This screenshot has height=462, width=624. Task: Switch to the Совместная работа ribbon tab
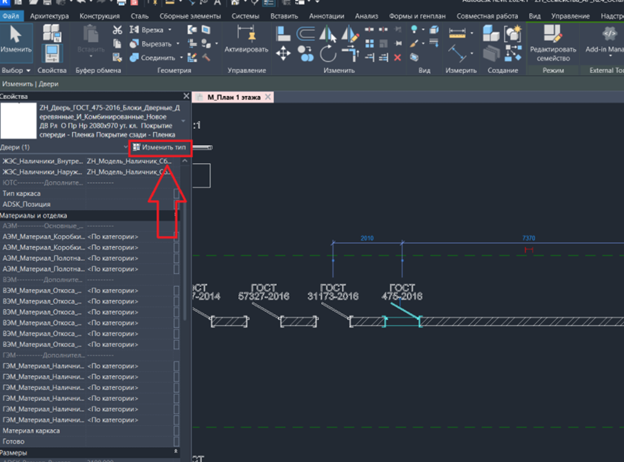[488, 16]
